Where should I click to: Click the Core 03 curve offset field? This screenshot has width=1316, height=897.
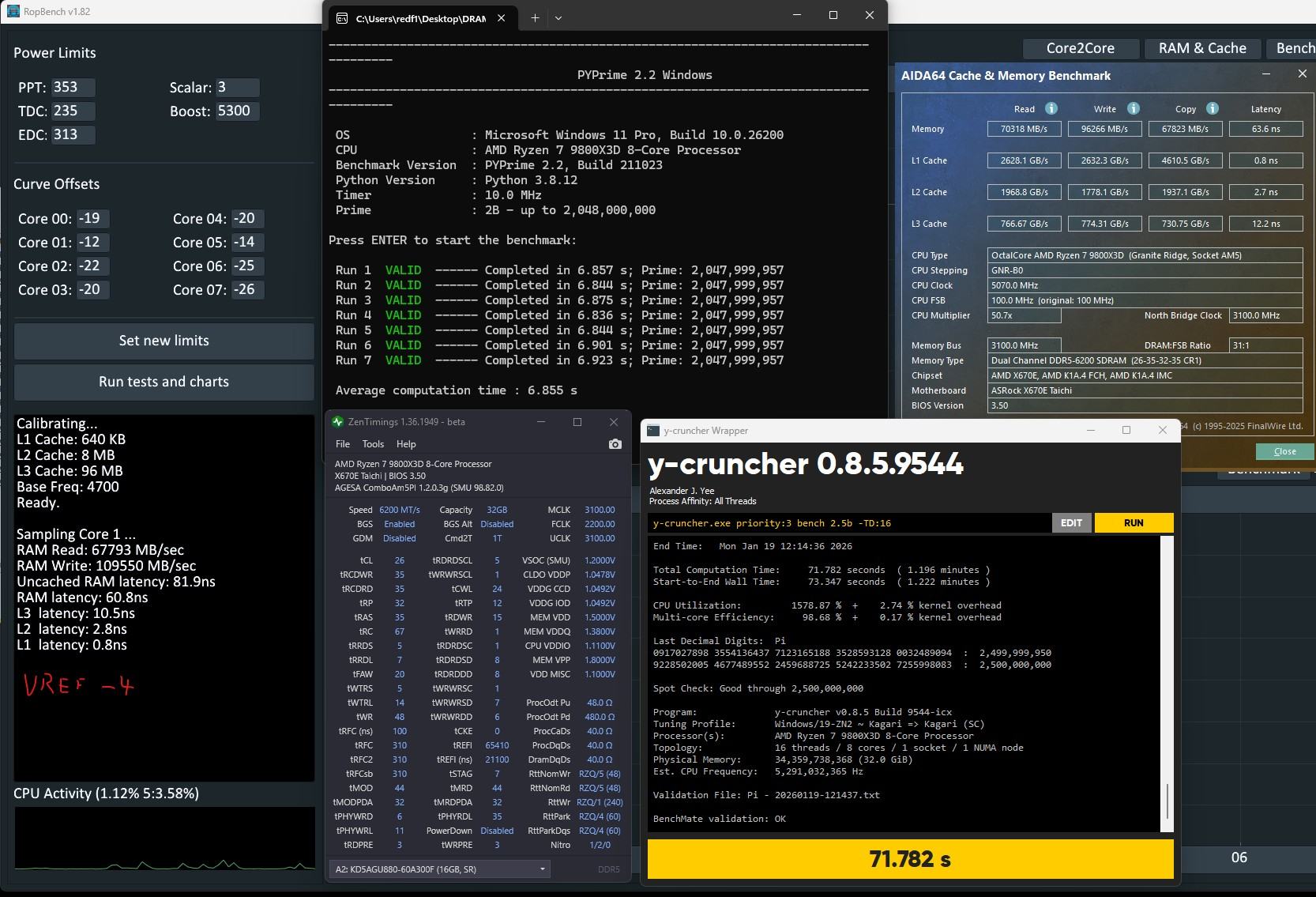click(x=92, y=290)
